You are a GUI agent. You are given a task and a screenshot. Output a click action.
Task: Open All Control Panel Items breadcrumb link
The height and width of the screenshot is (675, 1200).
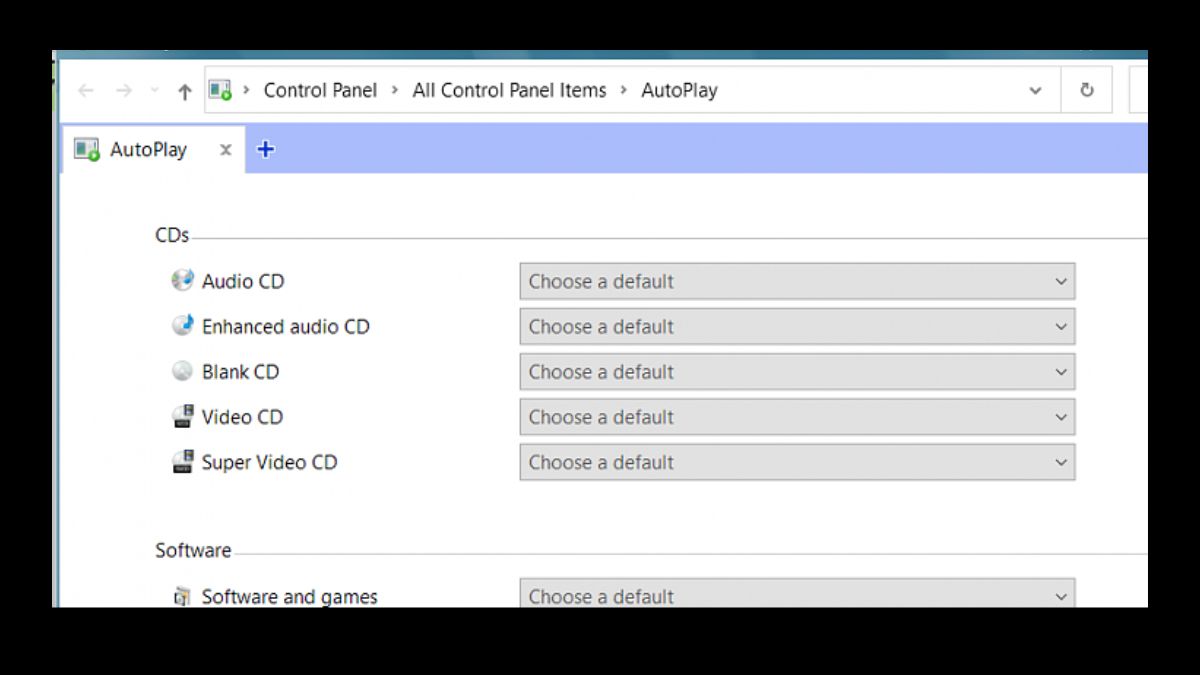(509, 90)
